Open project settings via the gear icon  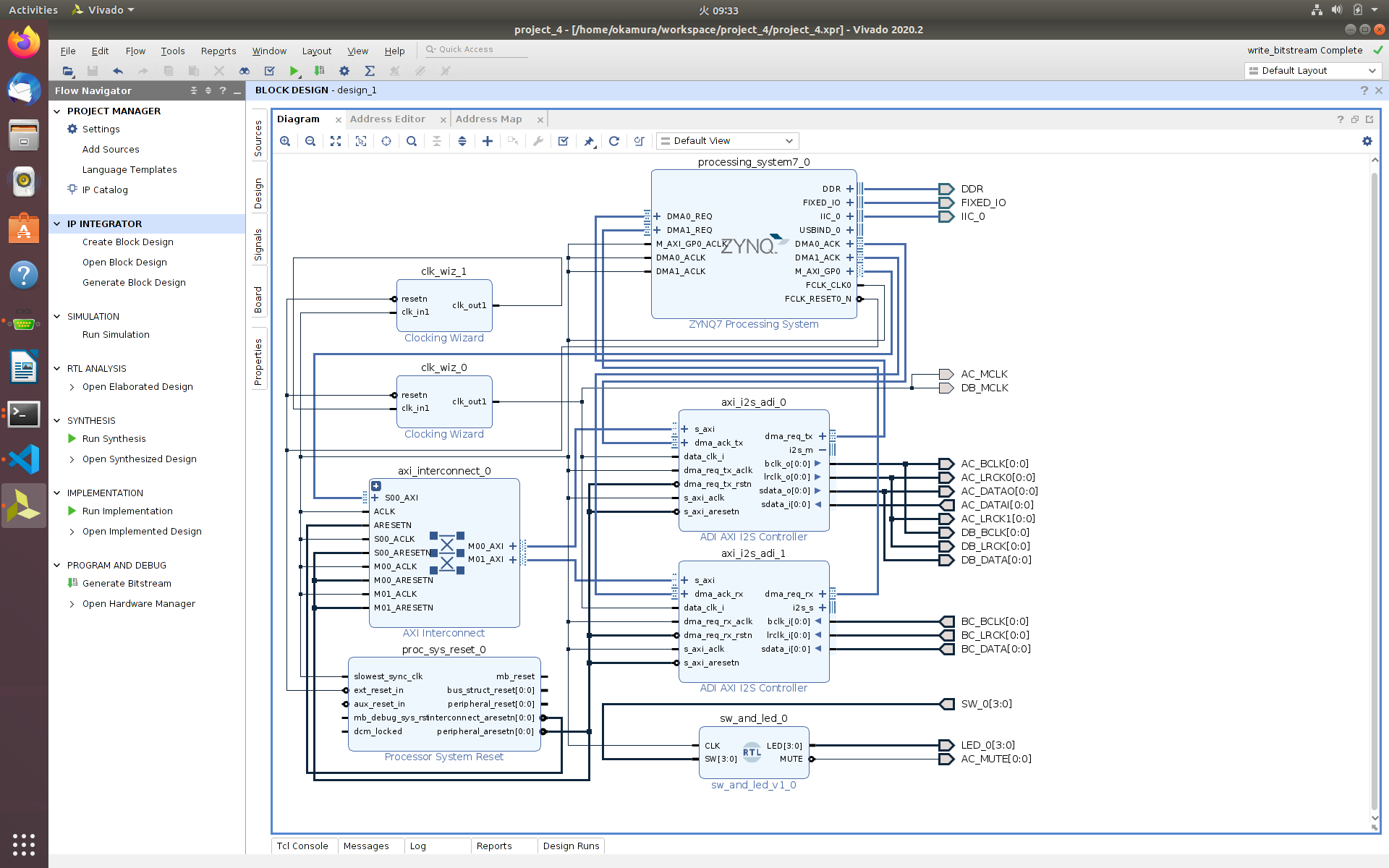click(344, 70)
